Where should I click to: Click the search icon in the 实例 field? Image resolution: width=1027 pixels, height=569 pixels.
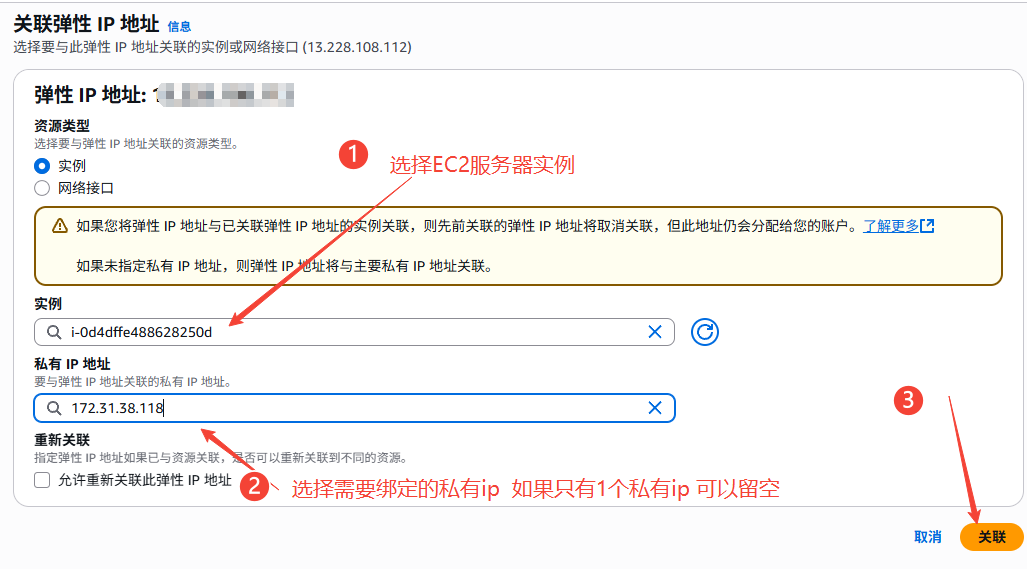click(x=53, y=332)
